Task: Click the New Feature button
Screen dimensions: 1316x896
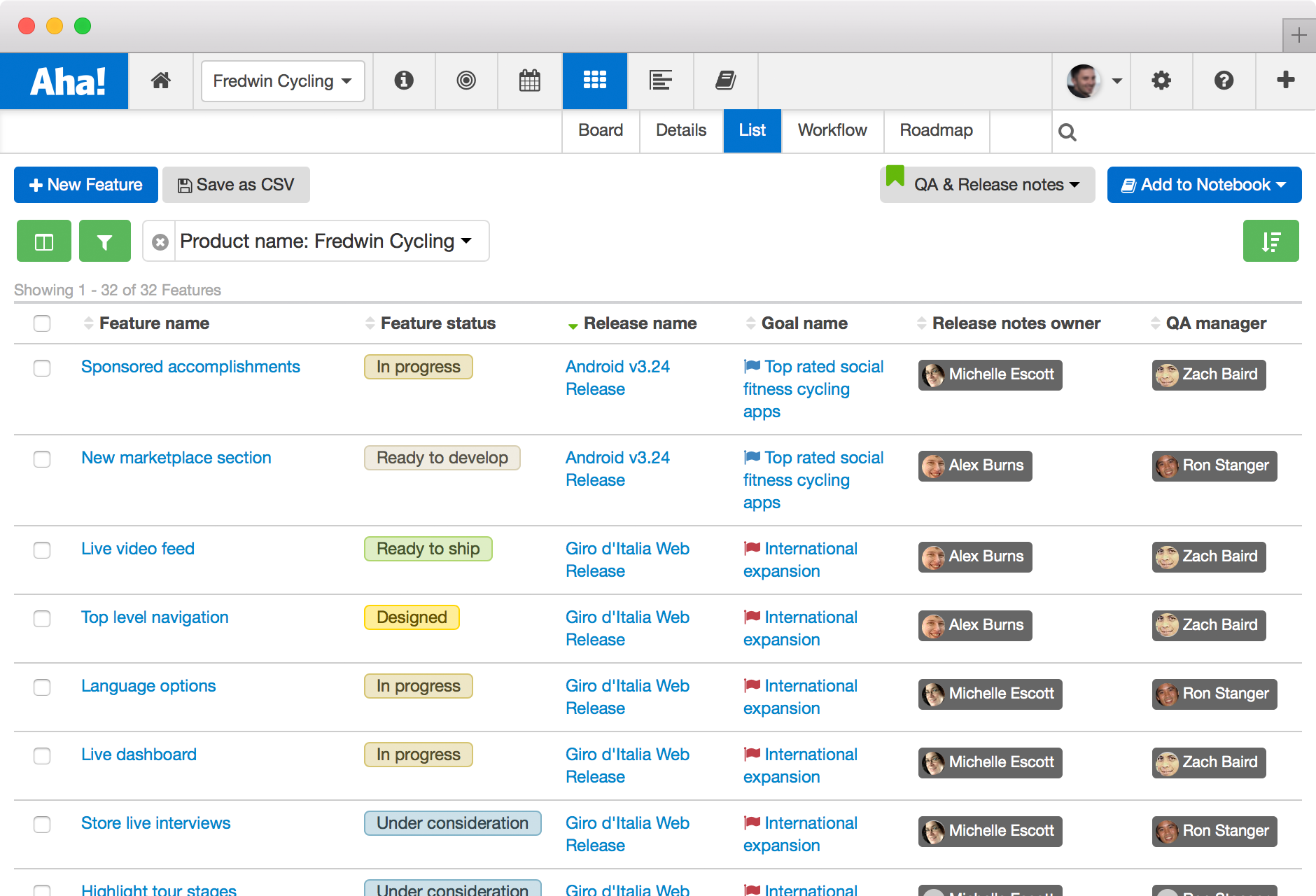Action: [x=86, y=185]
